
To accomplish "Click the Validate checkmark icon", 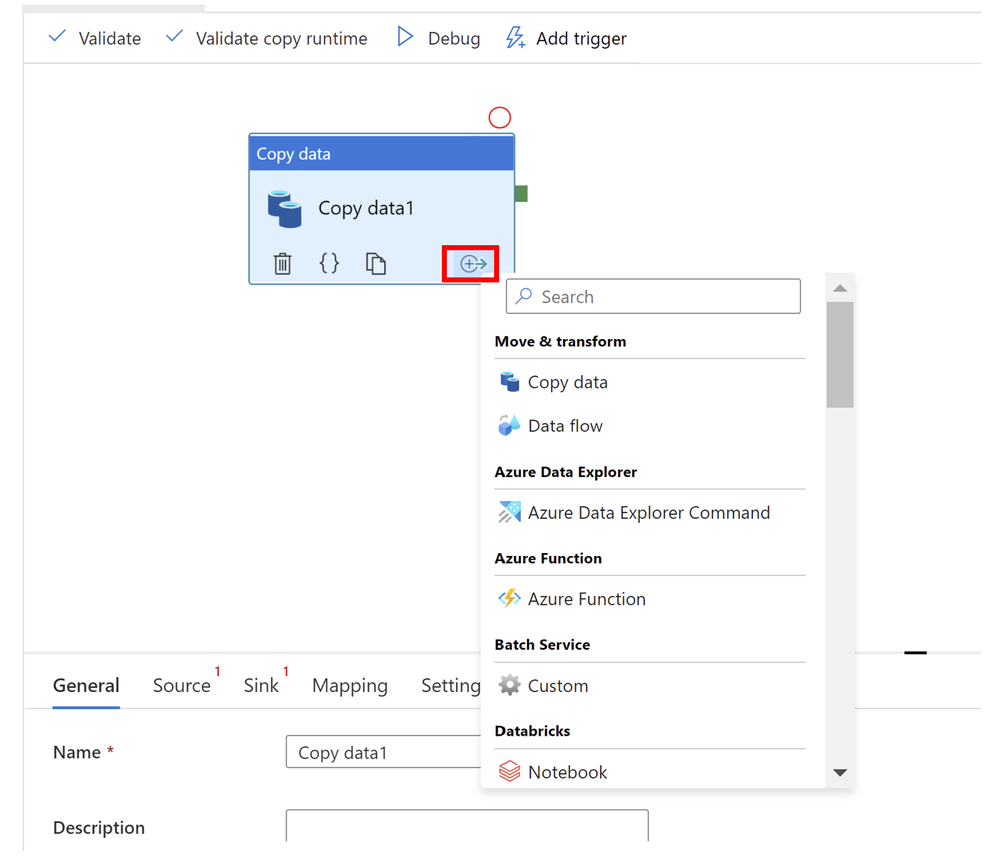I will [x=57, y=36].
